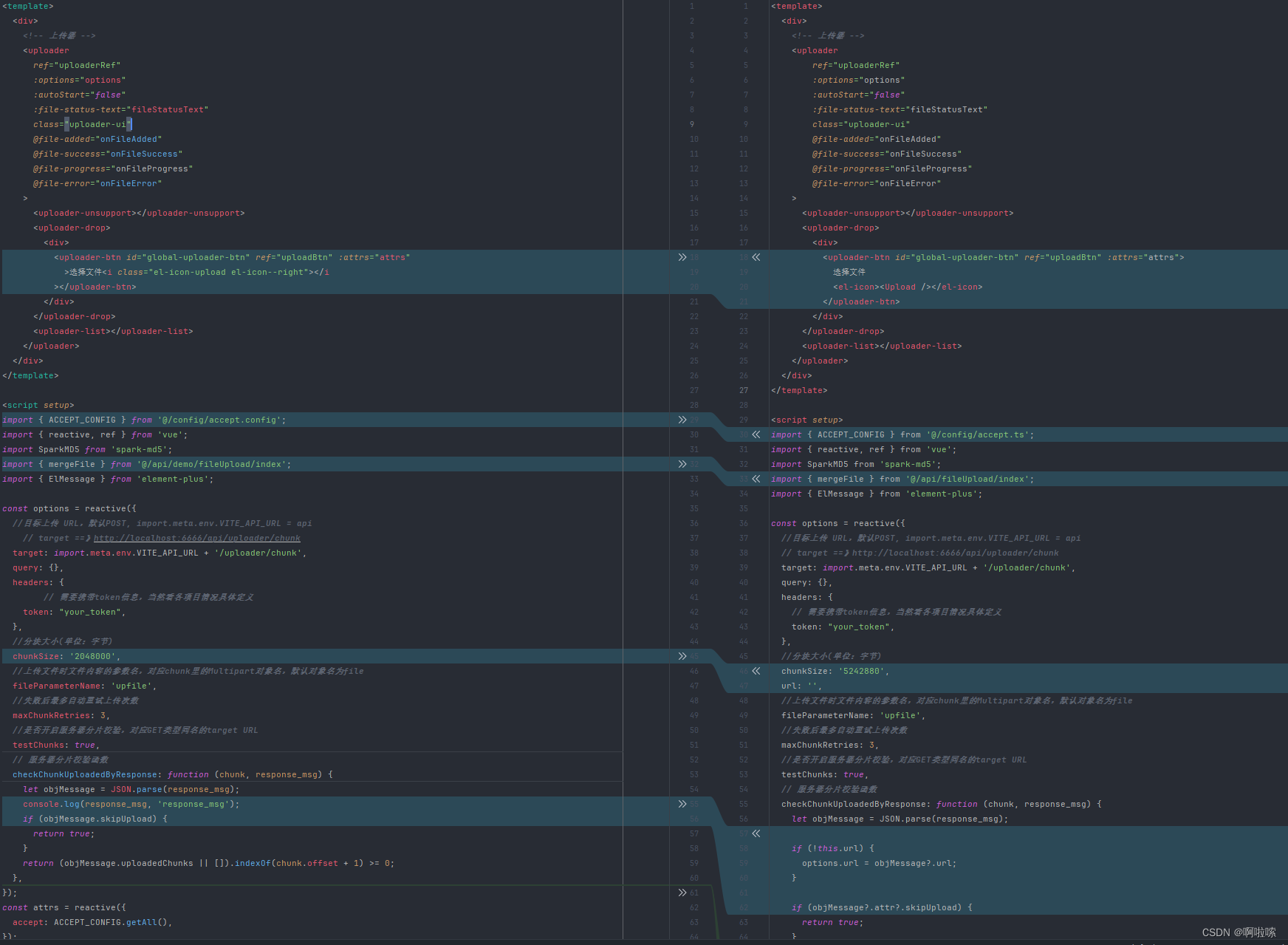Click import ElMessage line in right pane

point(877,494)
